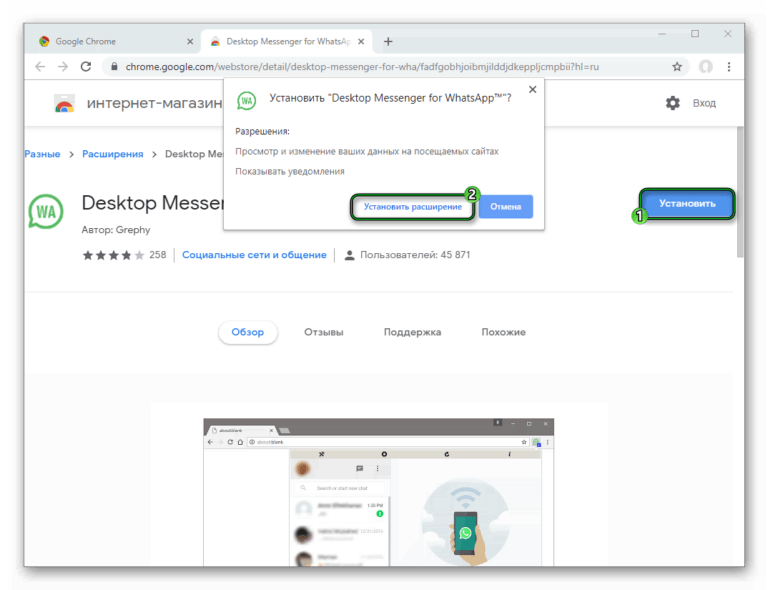Minimize the Chrome window
The width and height of the screenshot is (768, 590).
click(662, 34)
